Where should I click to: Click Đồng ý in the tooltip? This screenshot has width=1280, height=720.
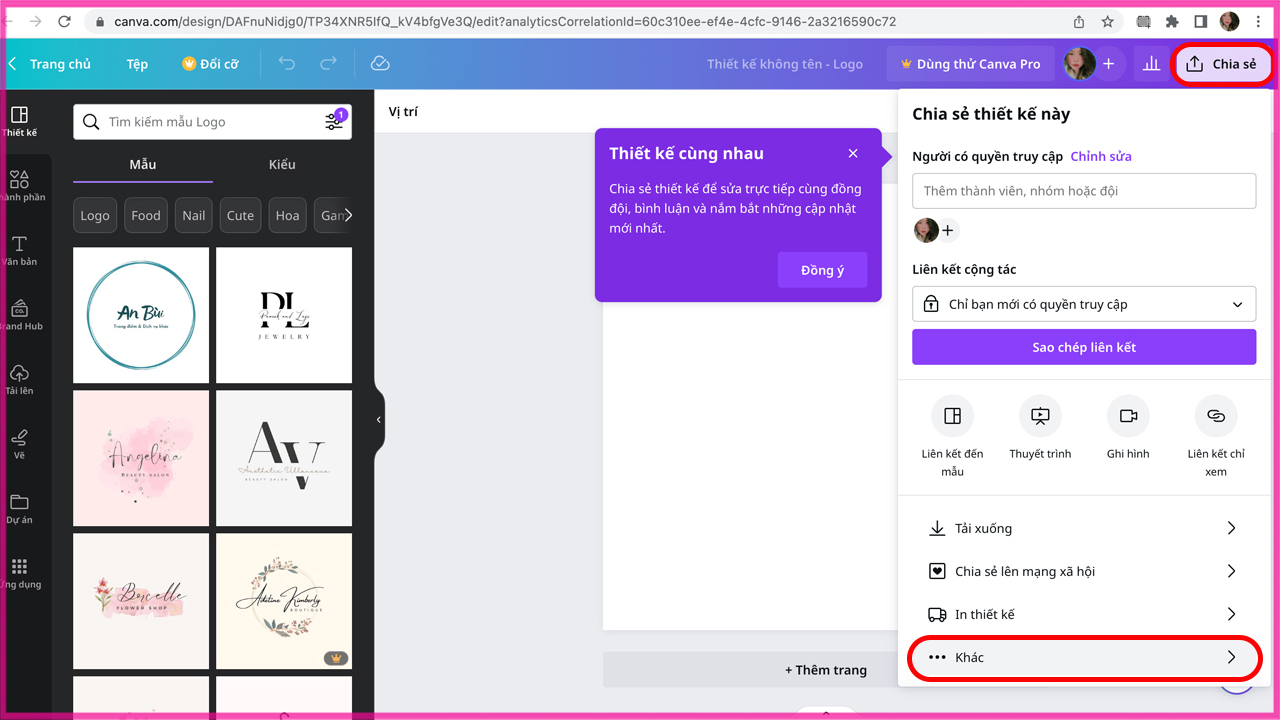(822, 270)
